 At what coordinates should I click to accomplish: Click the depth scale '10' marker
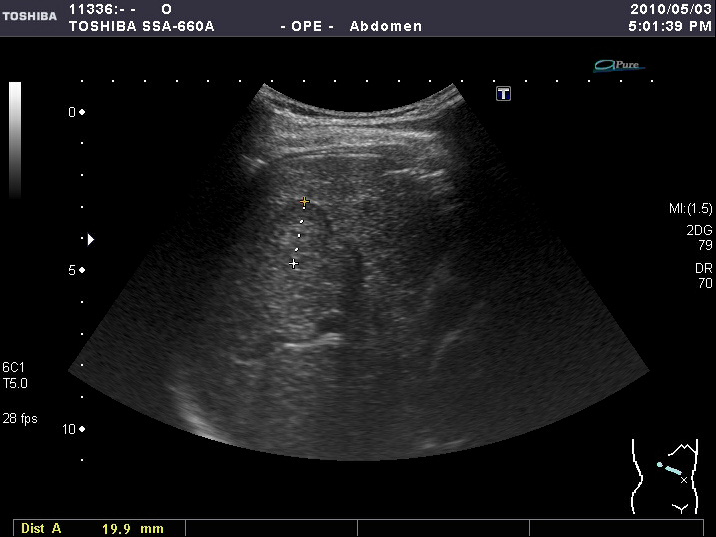(x=74, y=429)
